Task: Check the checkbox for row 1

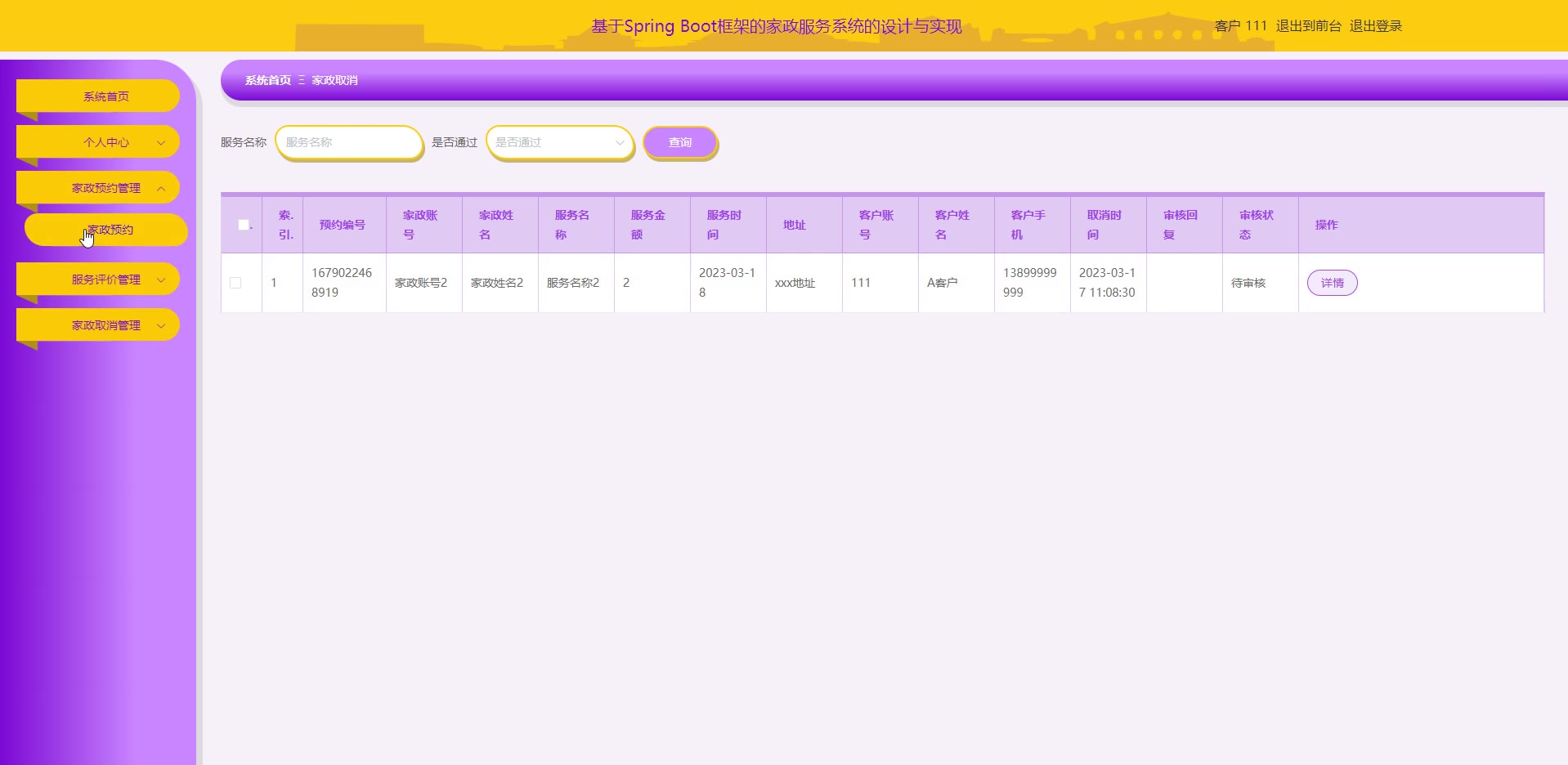Action: (235, 283)
